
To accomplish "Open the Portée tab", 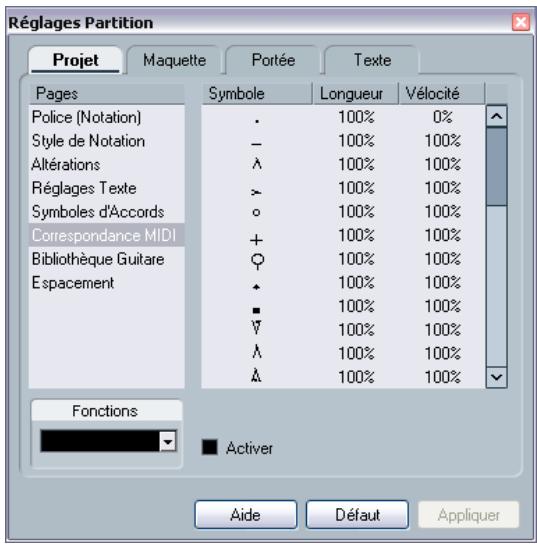I will [273, 60].
